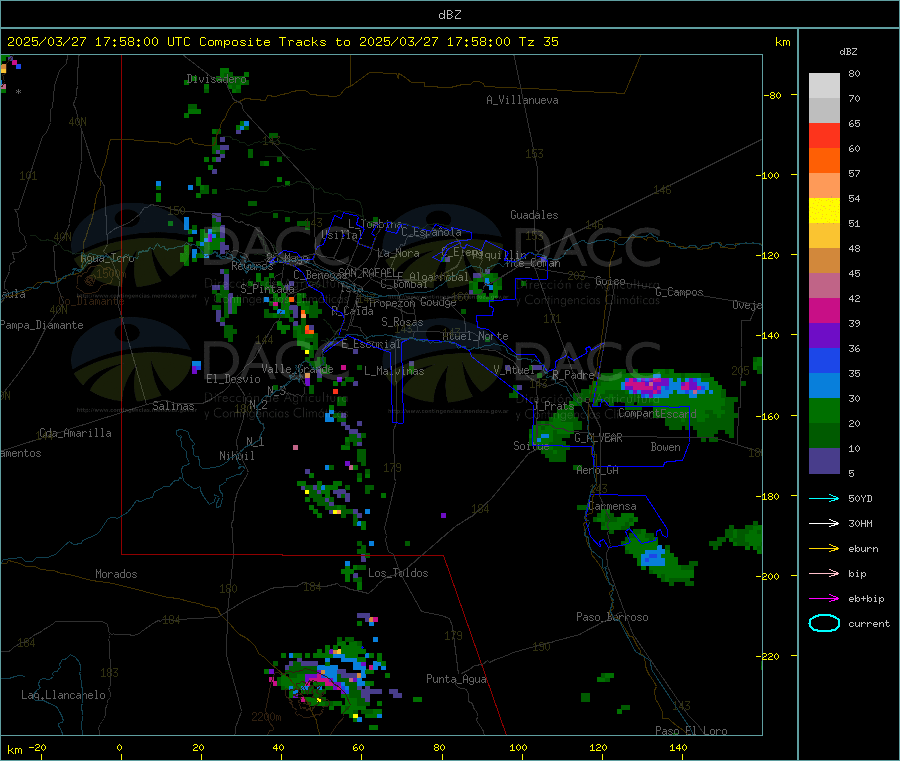Pick the magenta 39 dBZ color swatch
Screen dimensions: 900x761
(824, 310)
